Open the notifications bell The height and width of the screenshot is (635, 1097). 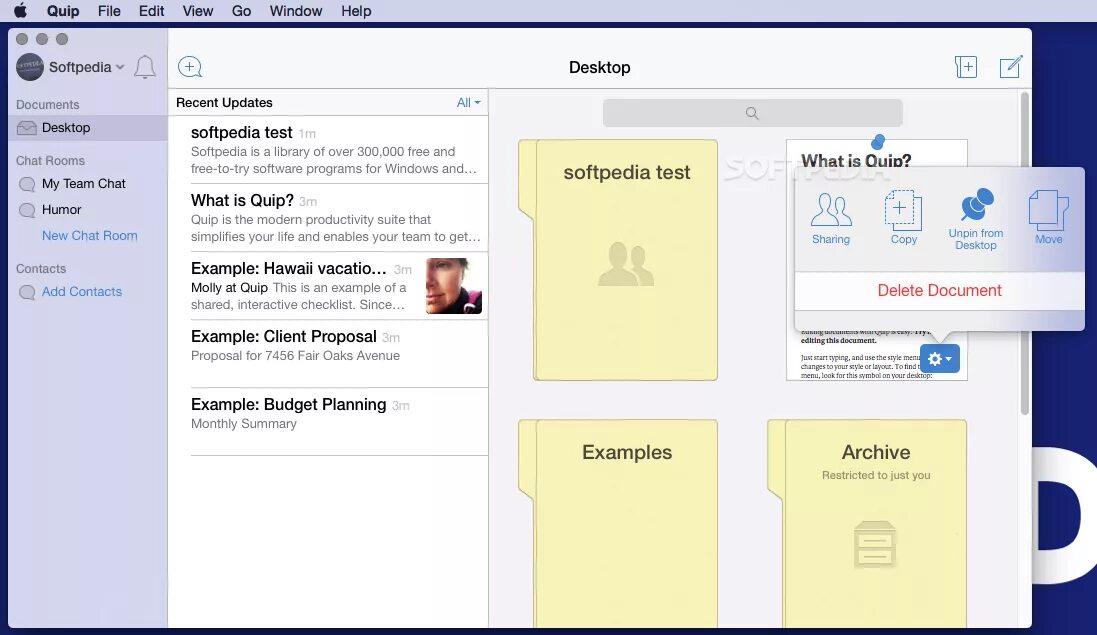click(145, 67)
